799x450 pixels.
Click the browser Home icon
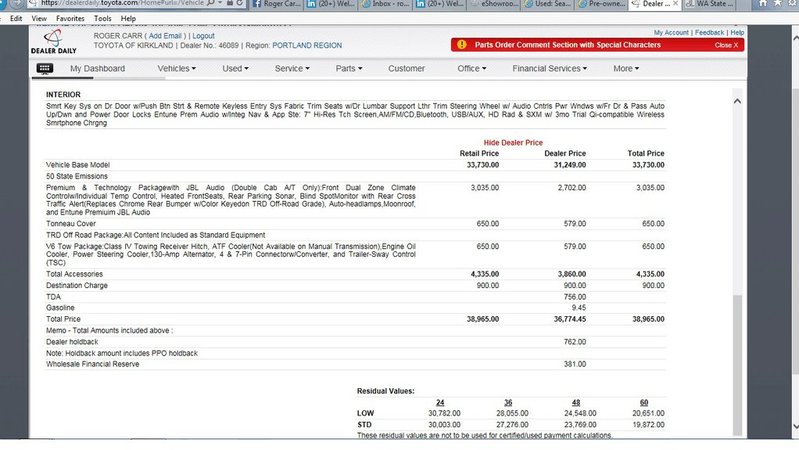pos(763,3)
